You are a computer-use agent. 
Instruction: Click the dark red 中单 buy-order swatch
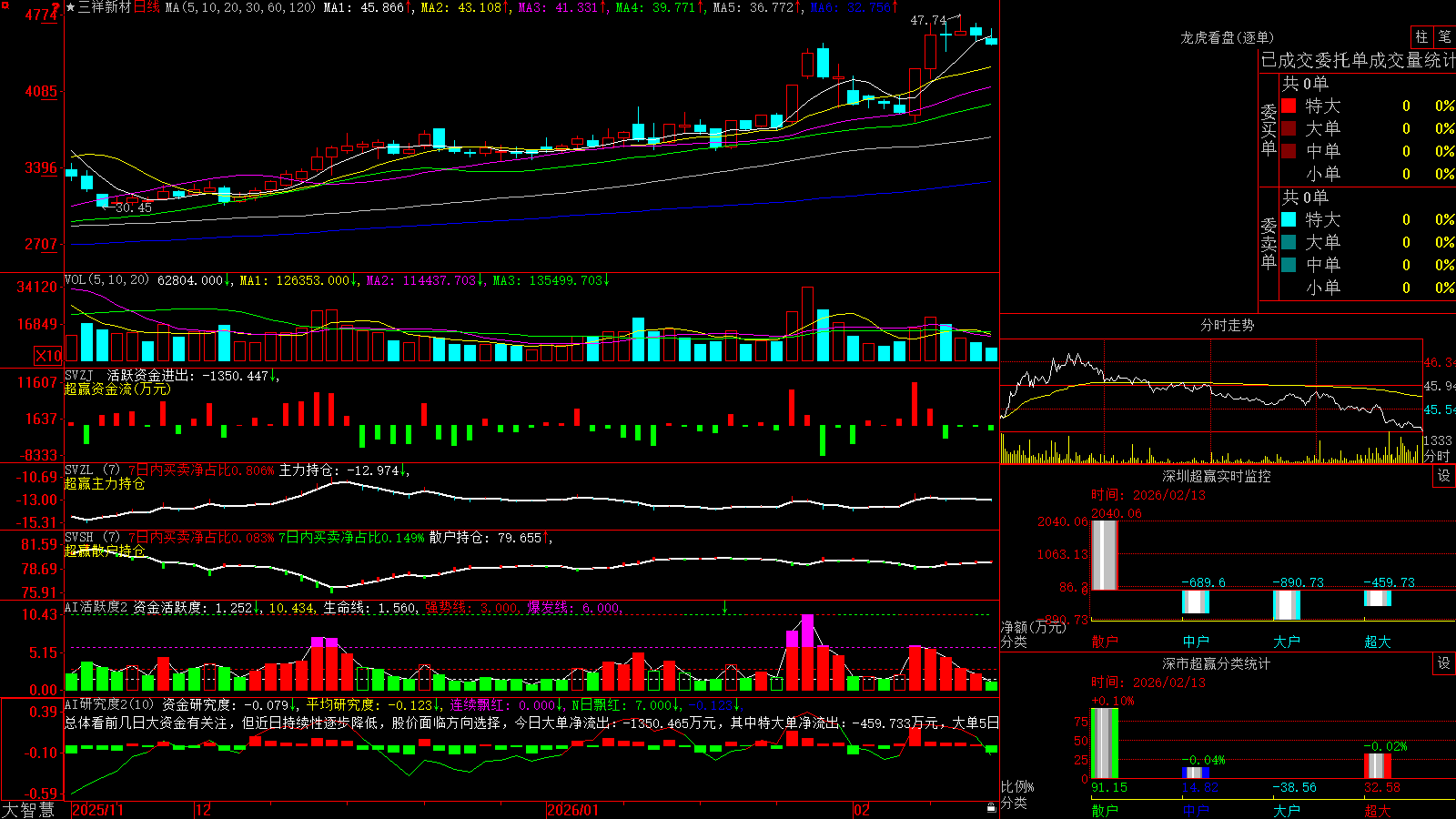click(x=1289, y=151)
